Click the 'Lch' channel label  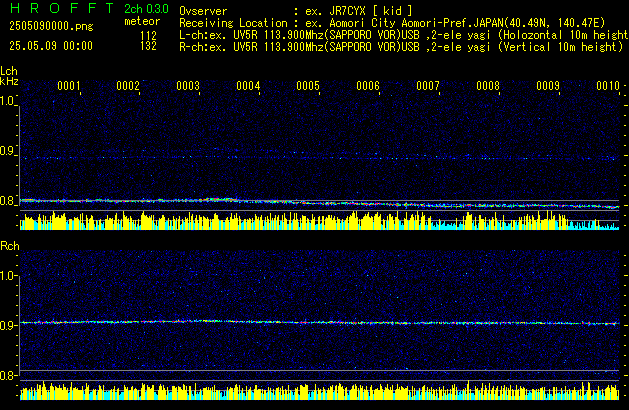pos(9,71)
